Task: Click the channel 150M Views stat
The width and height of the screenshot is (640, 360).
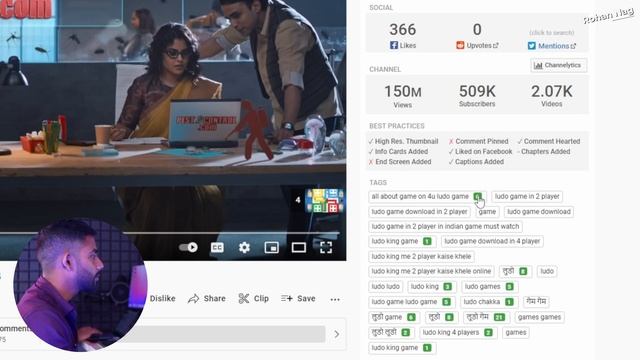Action: click(402, 96)
